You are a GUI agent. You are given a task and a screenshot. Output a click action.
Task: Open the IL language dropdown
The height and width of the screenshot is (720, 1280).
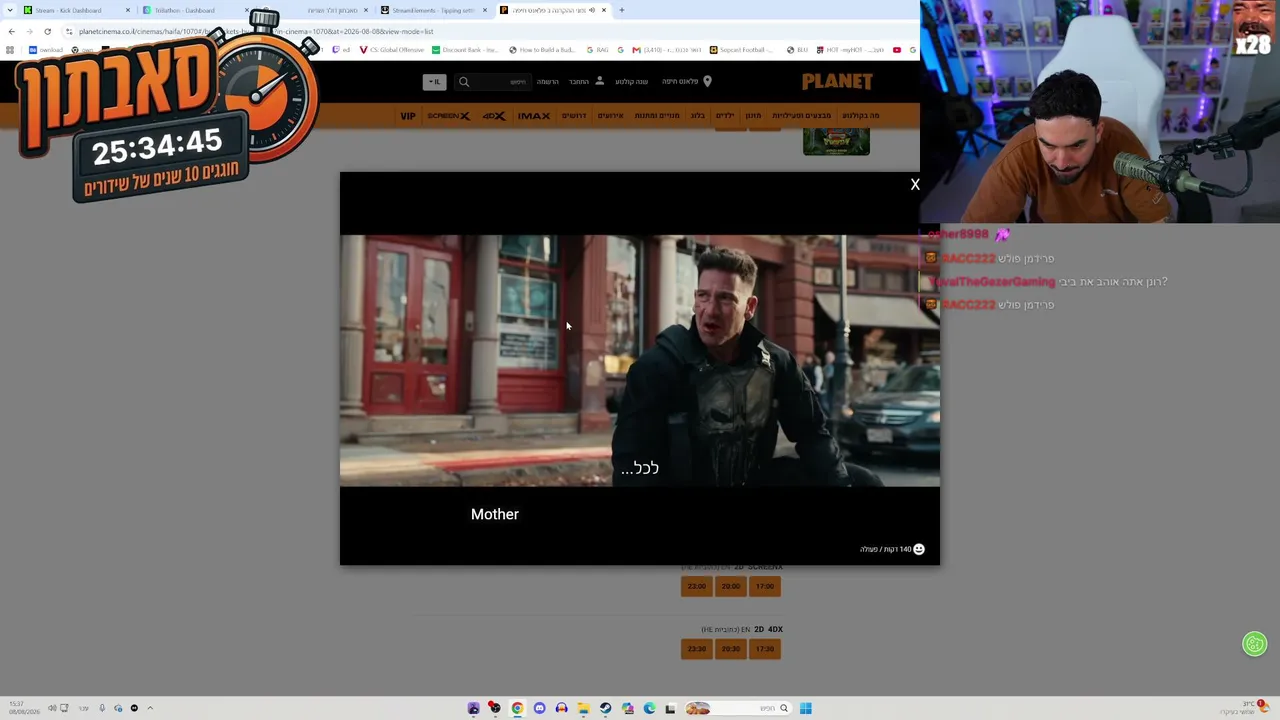click(x=434, y=82)
